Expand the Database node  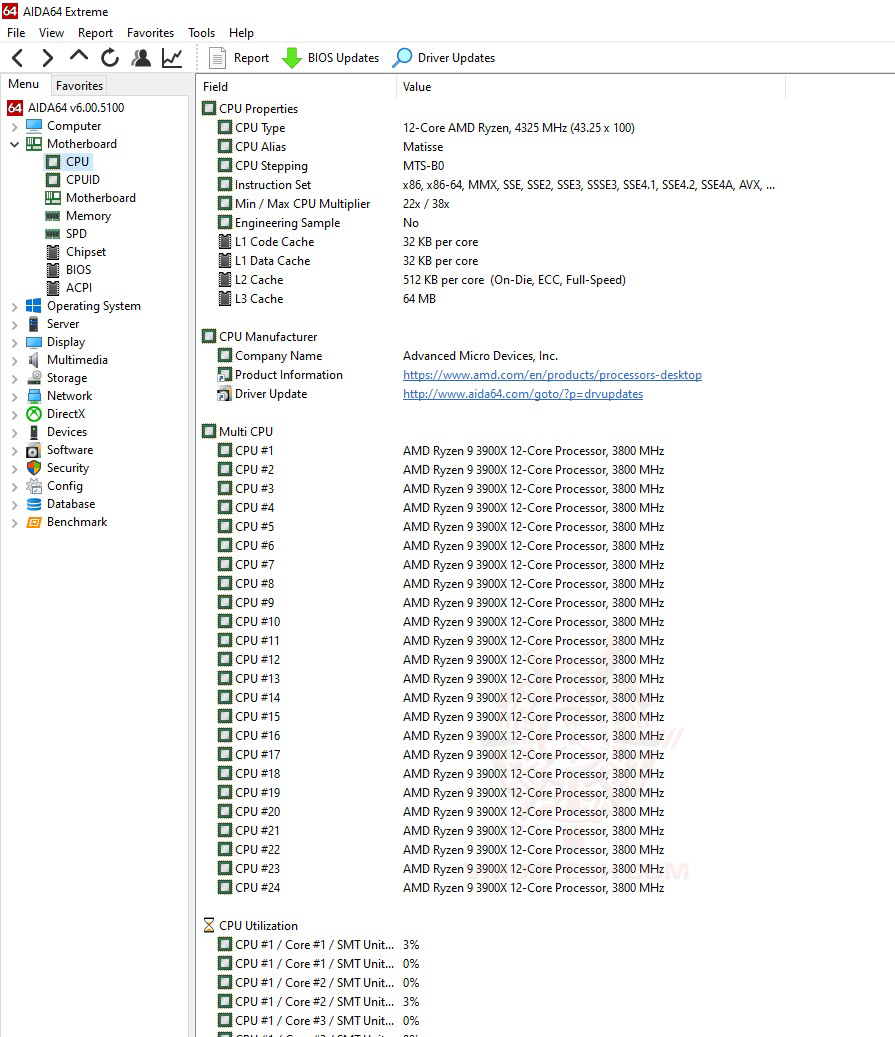[15, 504]
